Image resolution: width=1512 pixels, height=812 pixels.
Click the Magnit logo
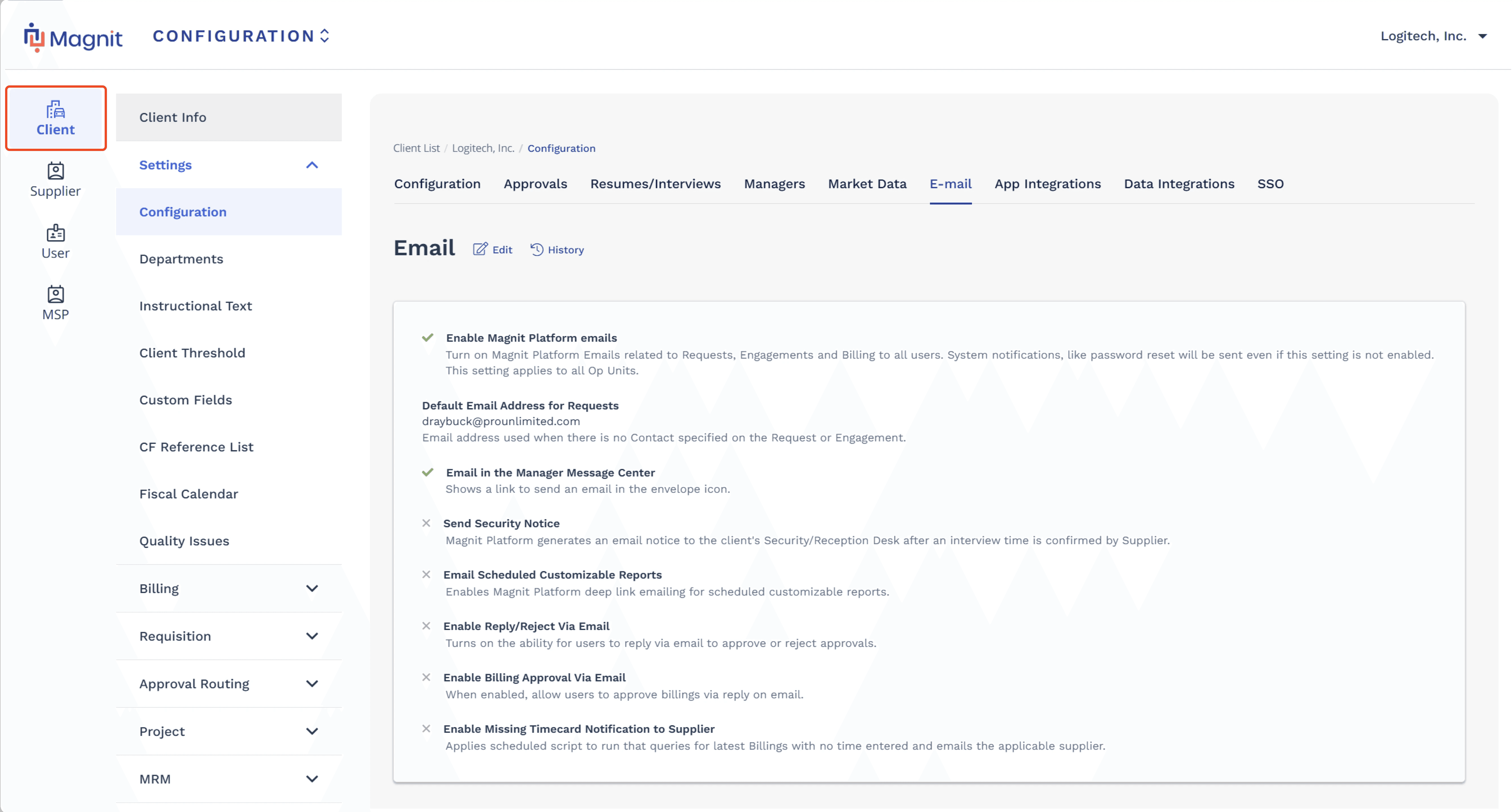click(73, 38)
